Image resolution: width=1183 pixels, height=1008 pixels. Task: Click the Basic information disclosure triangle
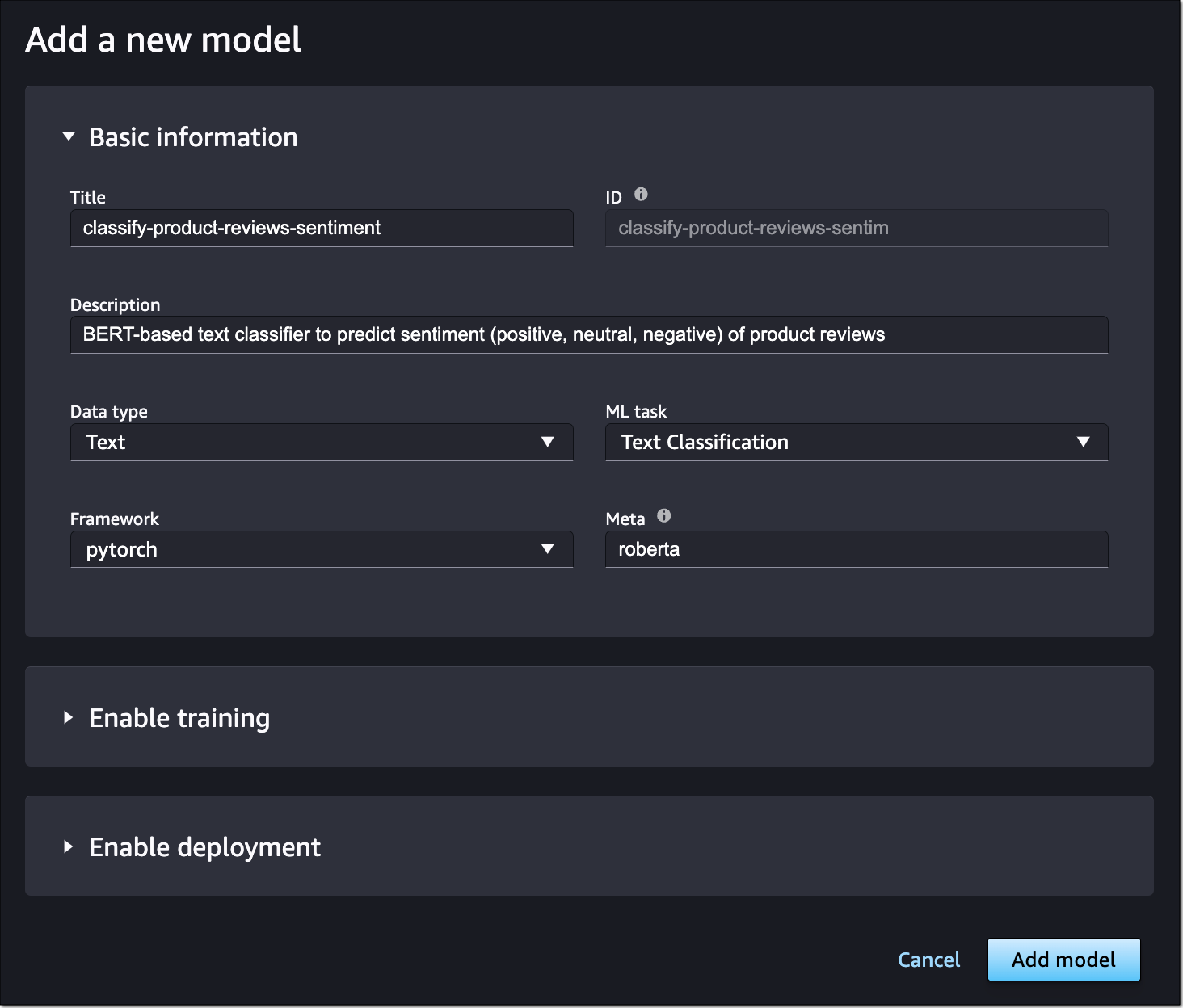(x=69, y=136)
